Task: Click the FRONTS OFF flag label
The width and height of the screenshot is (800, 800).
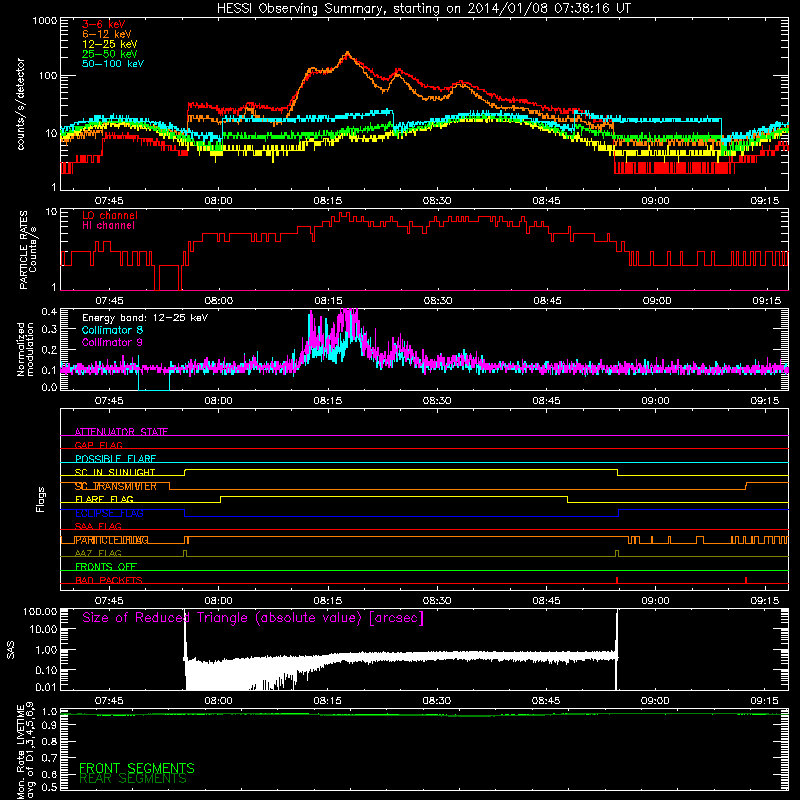Action: pos(106,567)
